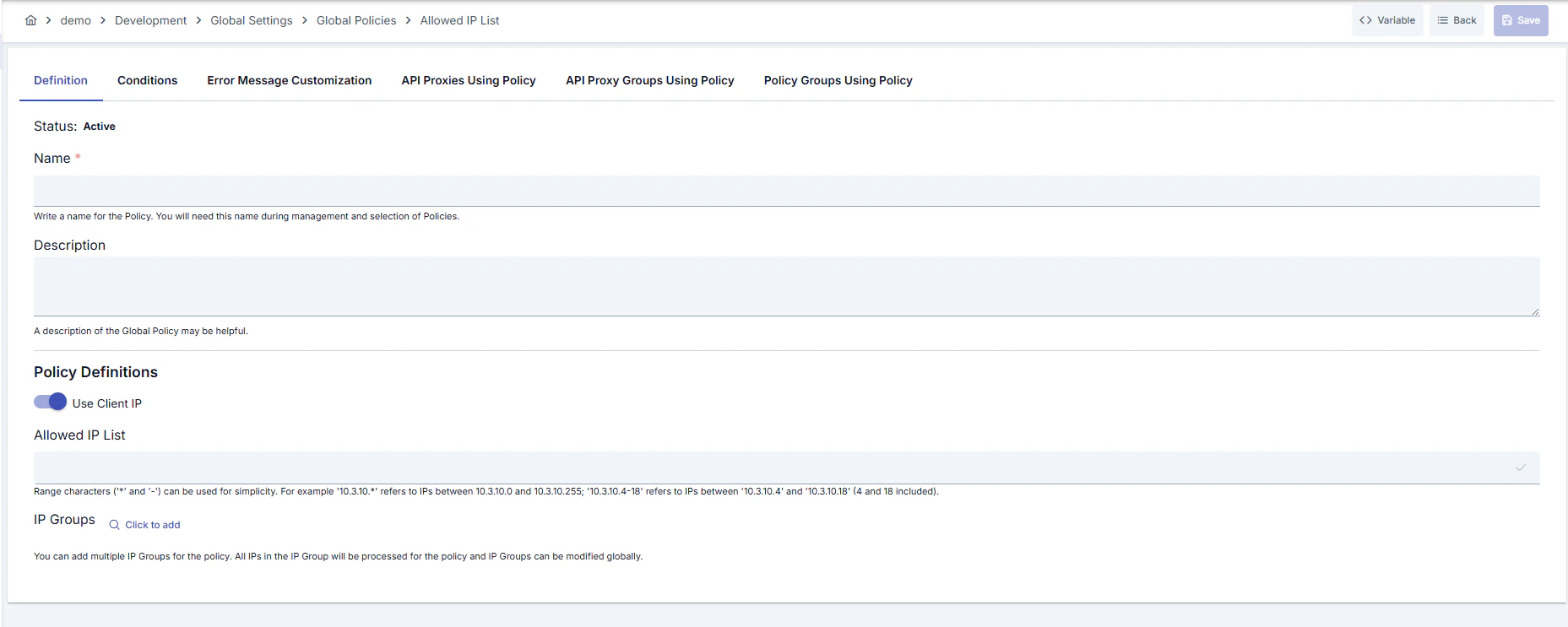Open API Proxy Groups Using Policy tab
This screenshot has width=1568, height=627.
click(x=650, y=80)
